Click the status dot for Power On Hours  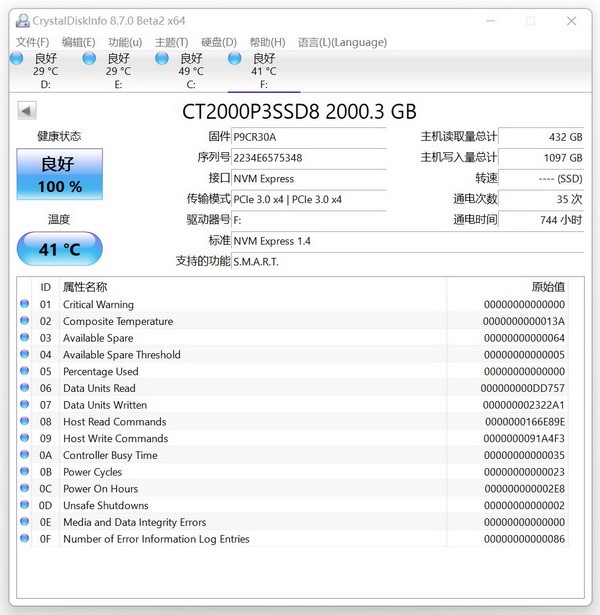(24, 488)
